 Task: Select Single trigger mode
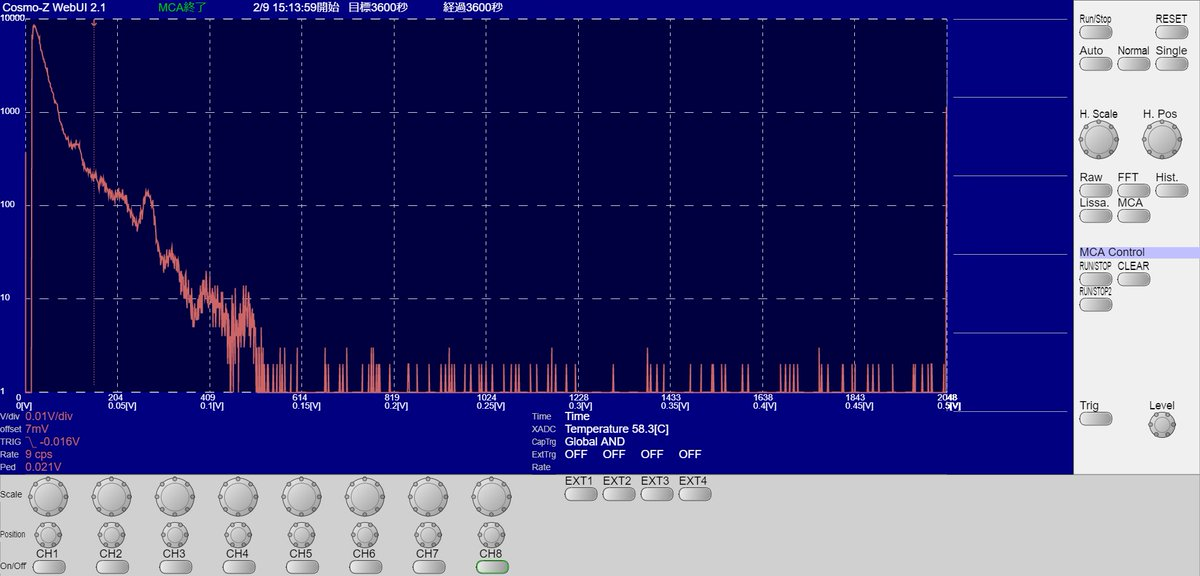pos(1171,64)
